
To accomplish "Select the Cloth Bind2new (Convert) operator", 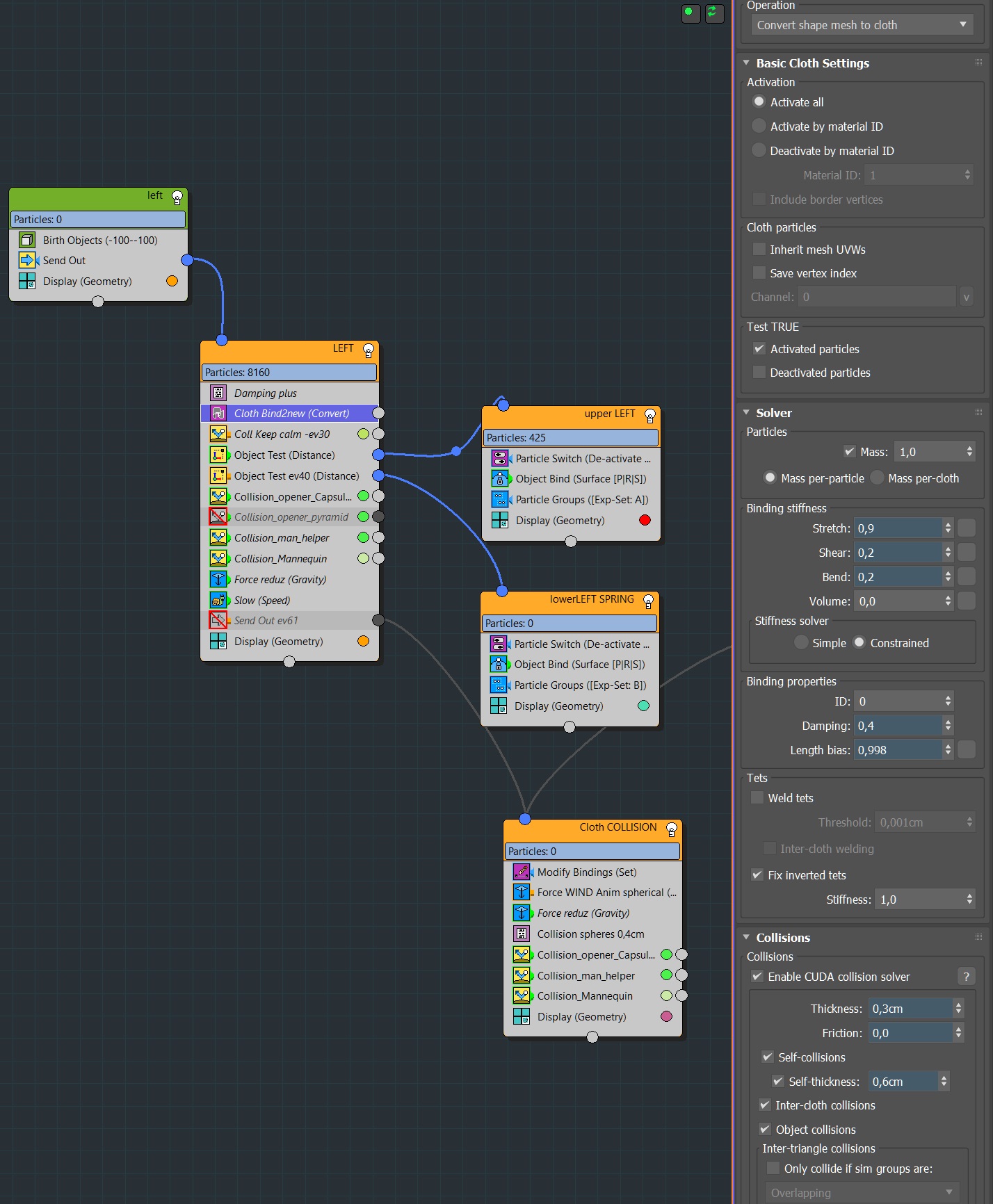I will [x=291, y=414].
